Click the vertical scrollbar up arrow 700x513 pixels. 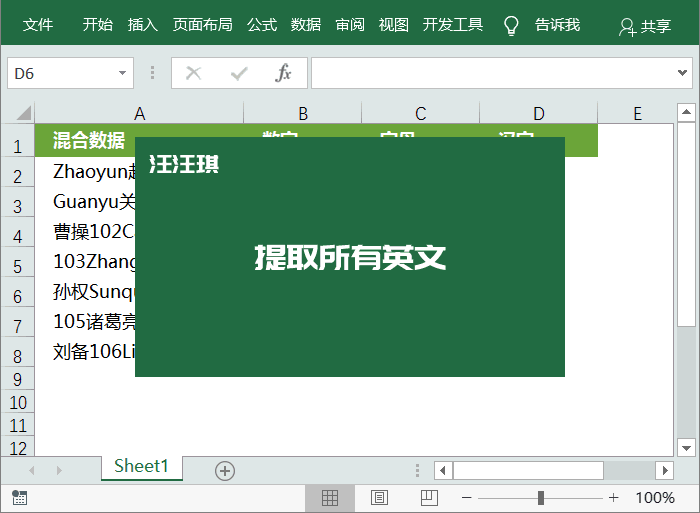[686, 112]
